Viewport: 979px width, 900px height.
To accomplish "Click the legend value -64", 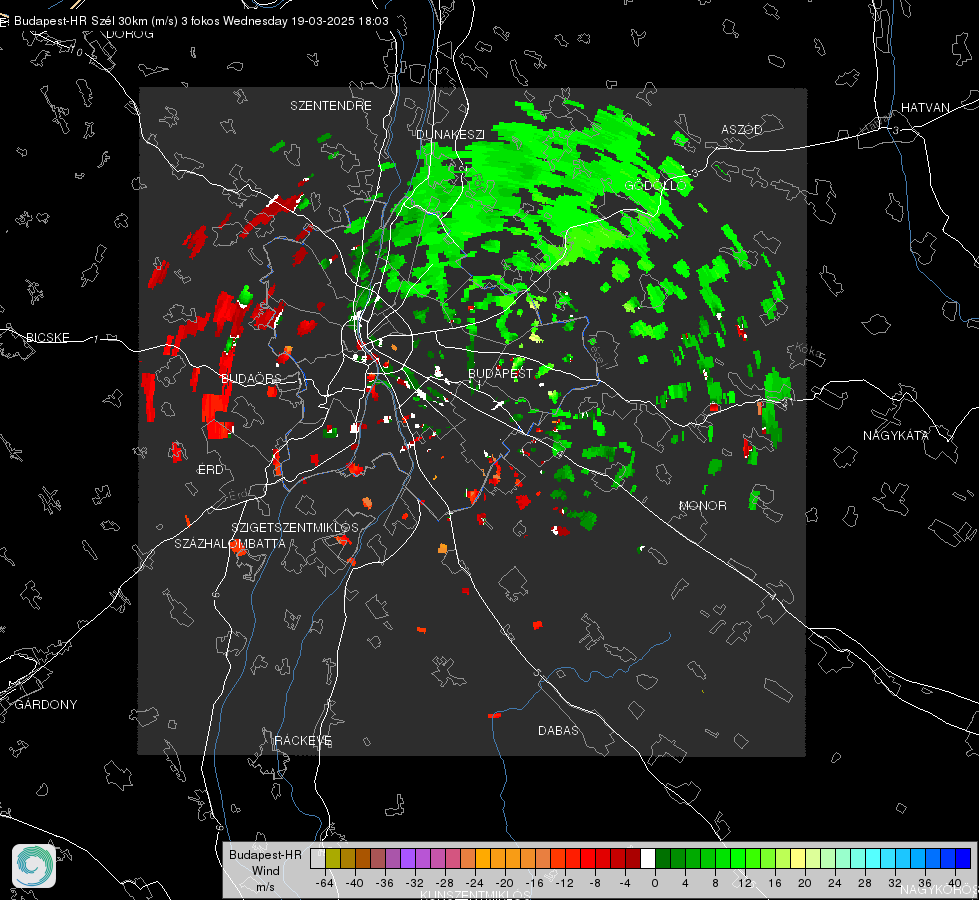I will click(325, 883).
